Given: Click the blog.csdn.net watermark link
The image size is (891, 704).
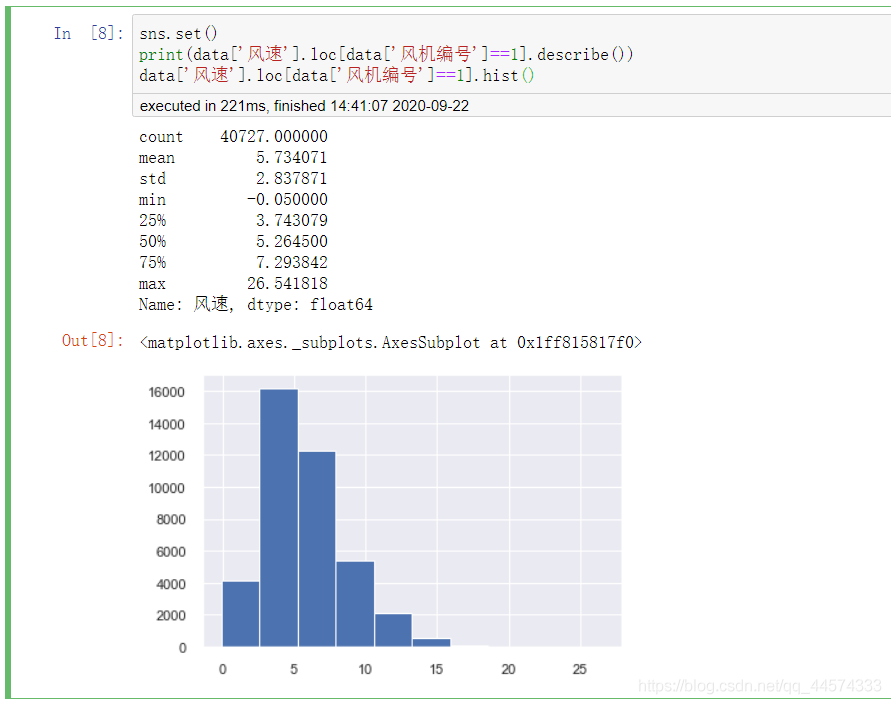Looking at the screenshot, I should point(760,686).
